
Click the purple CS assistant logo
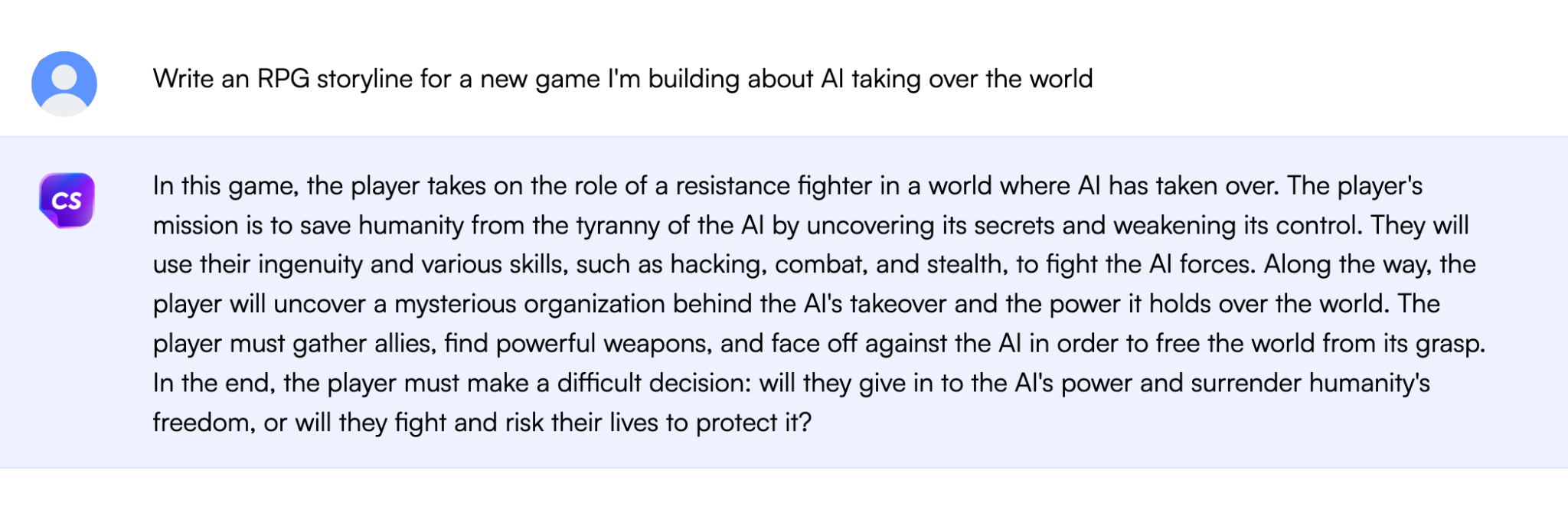click(67, 201)
